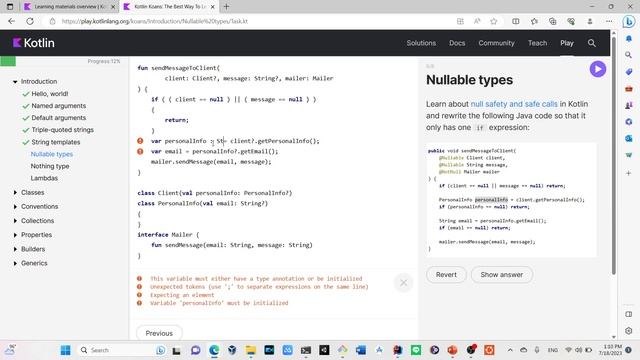640x360 pixels.
Task: Open a new browser tab
Action: point(227,7)
